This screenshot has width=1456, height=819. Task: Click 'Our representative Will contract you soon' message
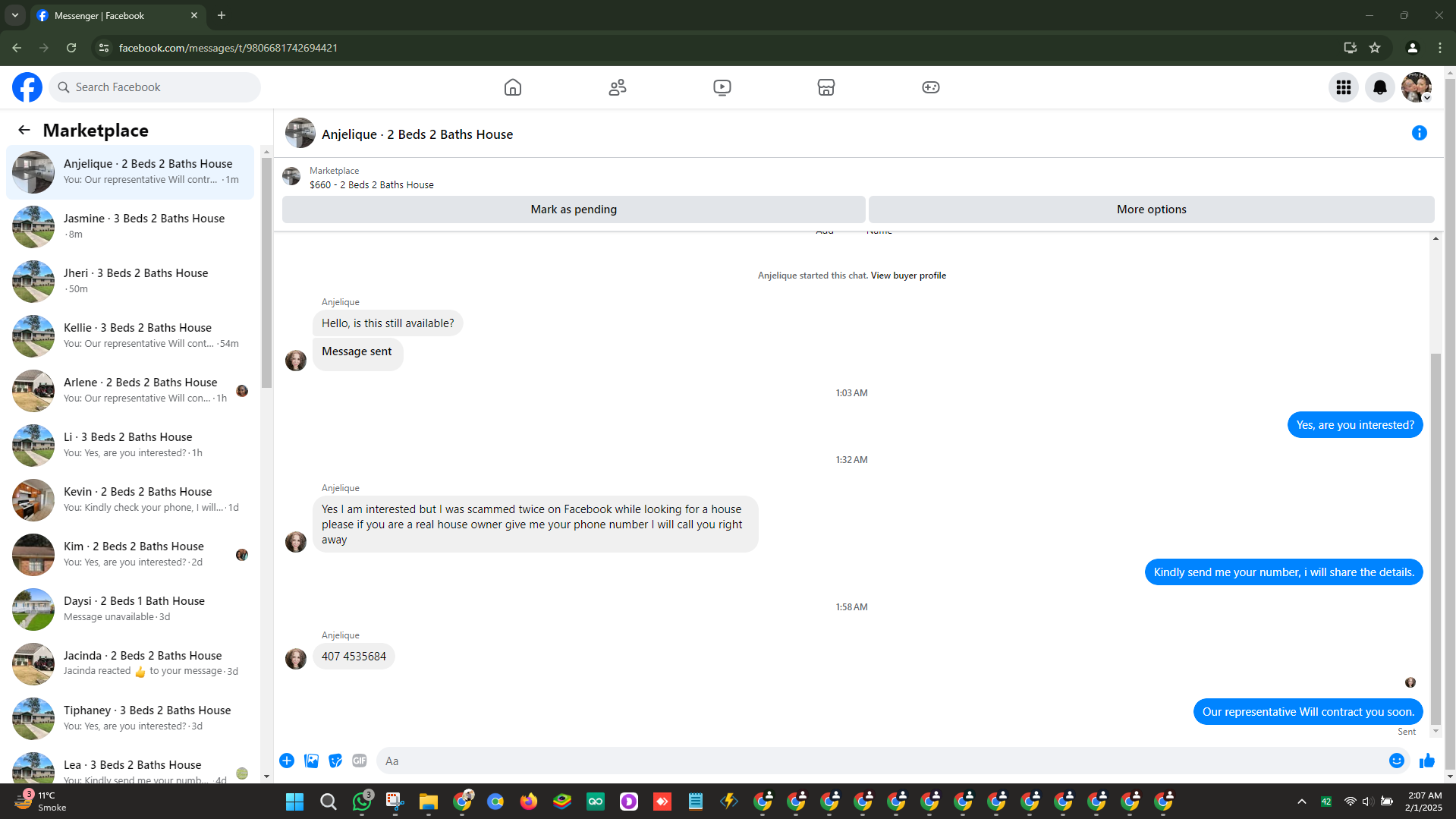(x=1308, y=712)
